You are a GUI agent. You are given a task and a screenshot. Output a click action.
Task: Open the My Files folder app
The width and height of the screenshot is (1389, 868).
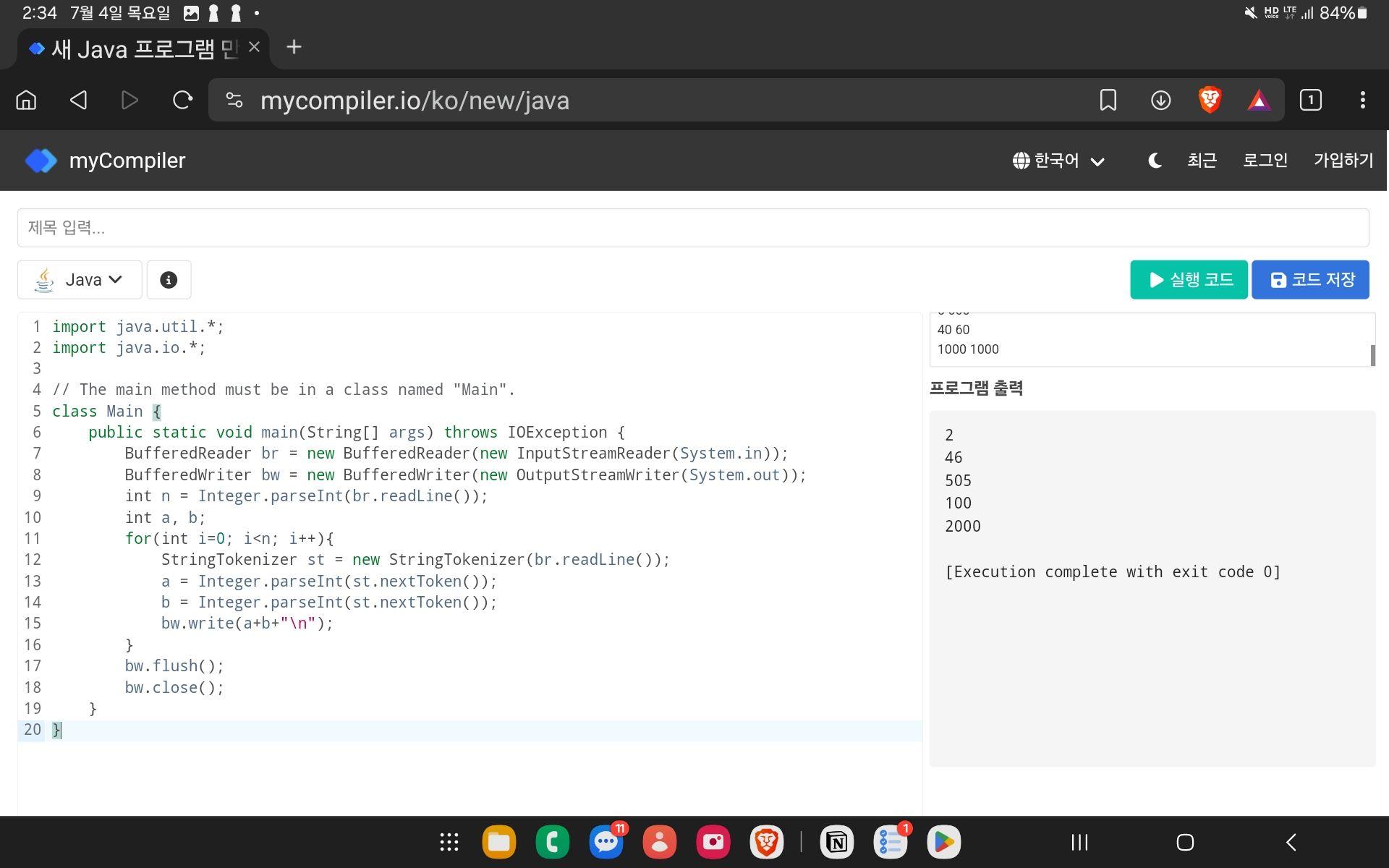pos(499,842)
